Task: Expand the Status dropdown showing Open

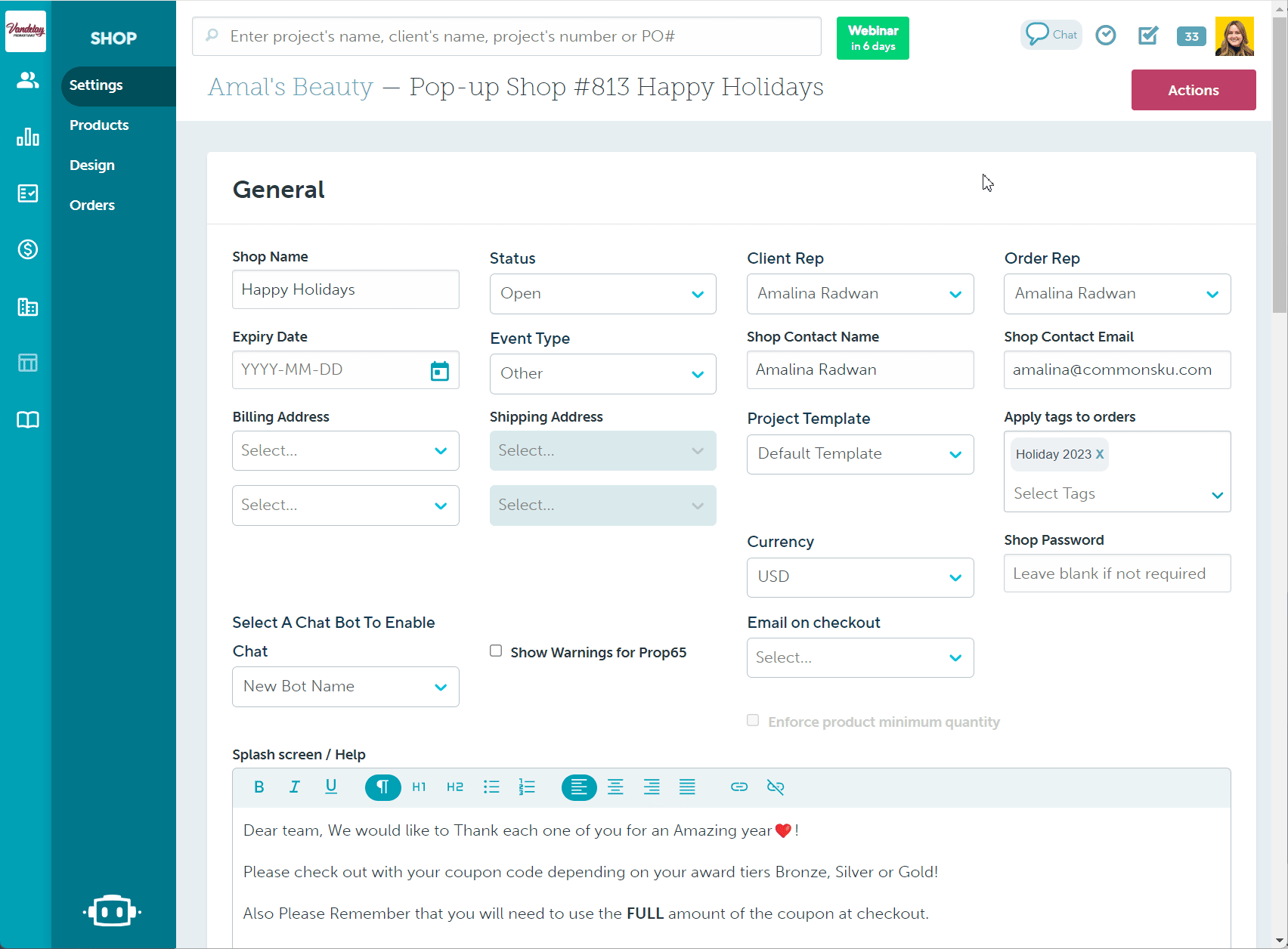Action: [x=602, y=294]
